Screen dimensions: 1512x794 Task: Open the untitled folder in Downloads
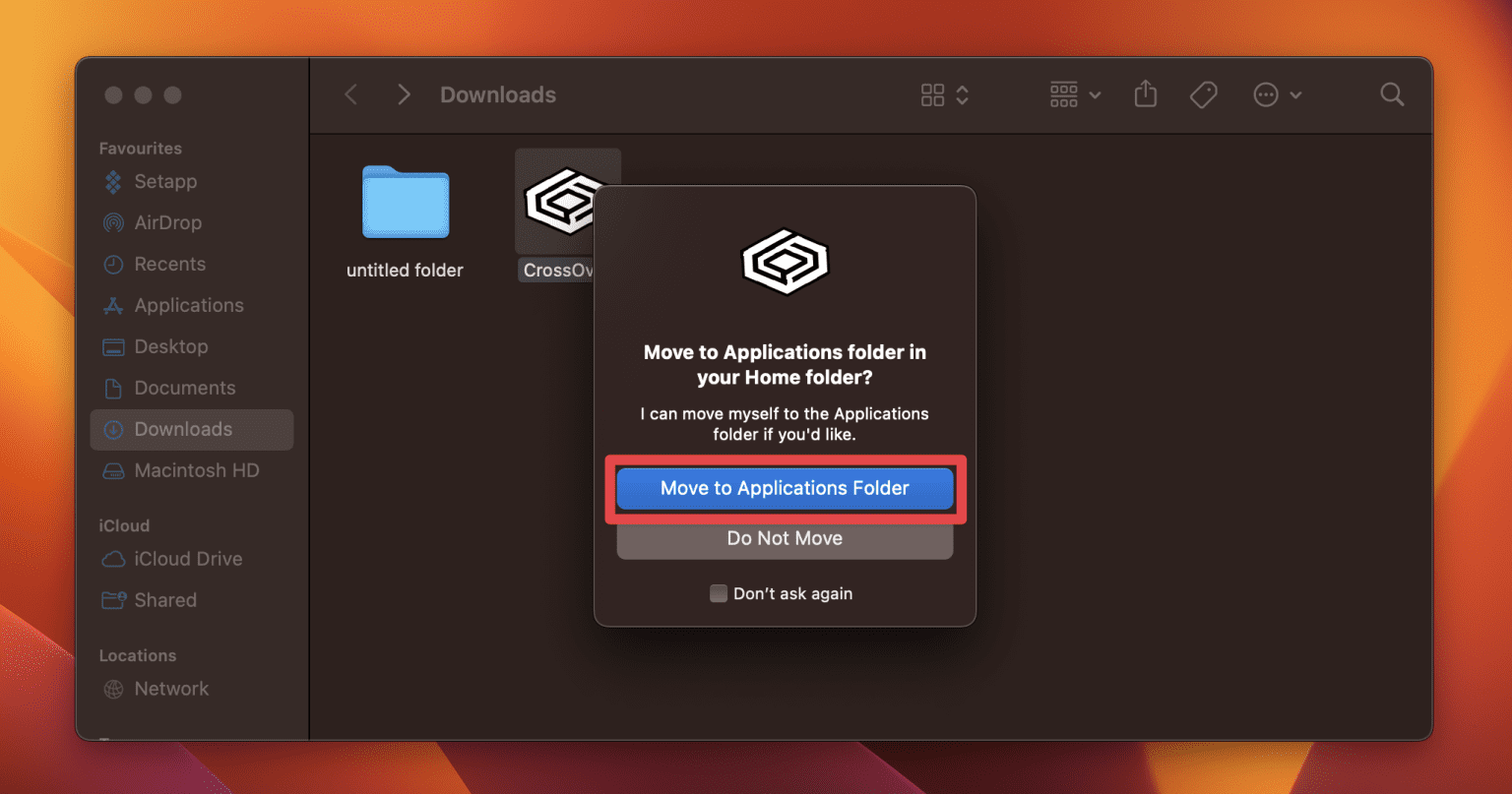point(404,204)
